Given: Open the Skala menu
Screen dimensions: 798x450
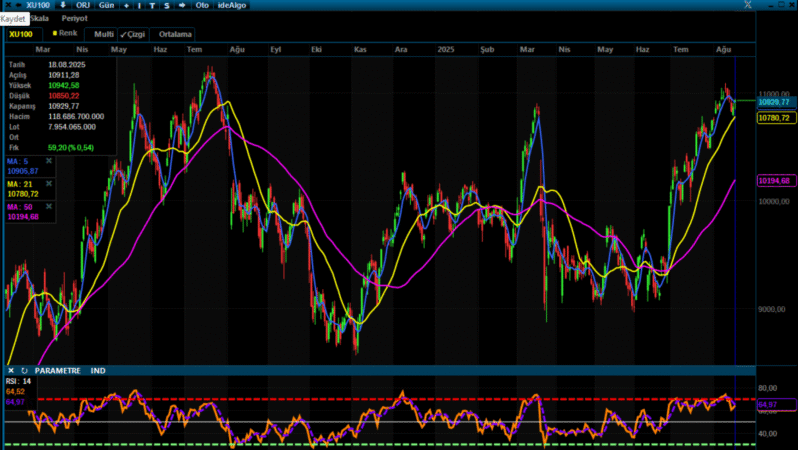Looking at the screenshot, I should coord(39,18).
